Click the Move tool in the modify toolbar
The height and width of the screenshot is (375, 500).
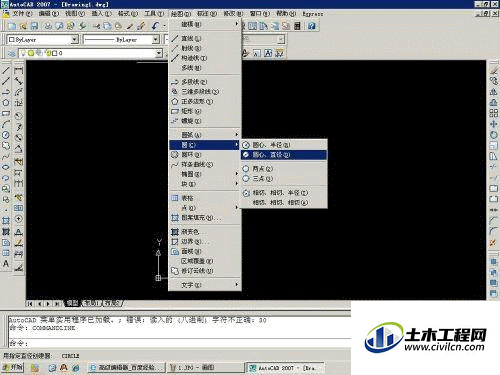[x=494, y=124]
